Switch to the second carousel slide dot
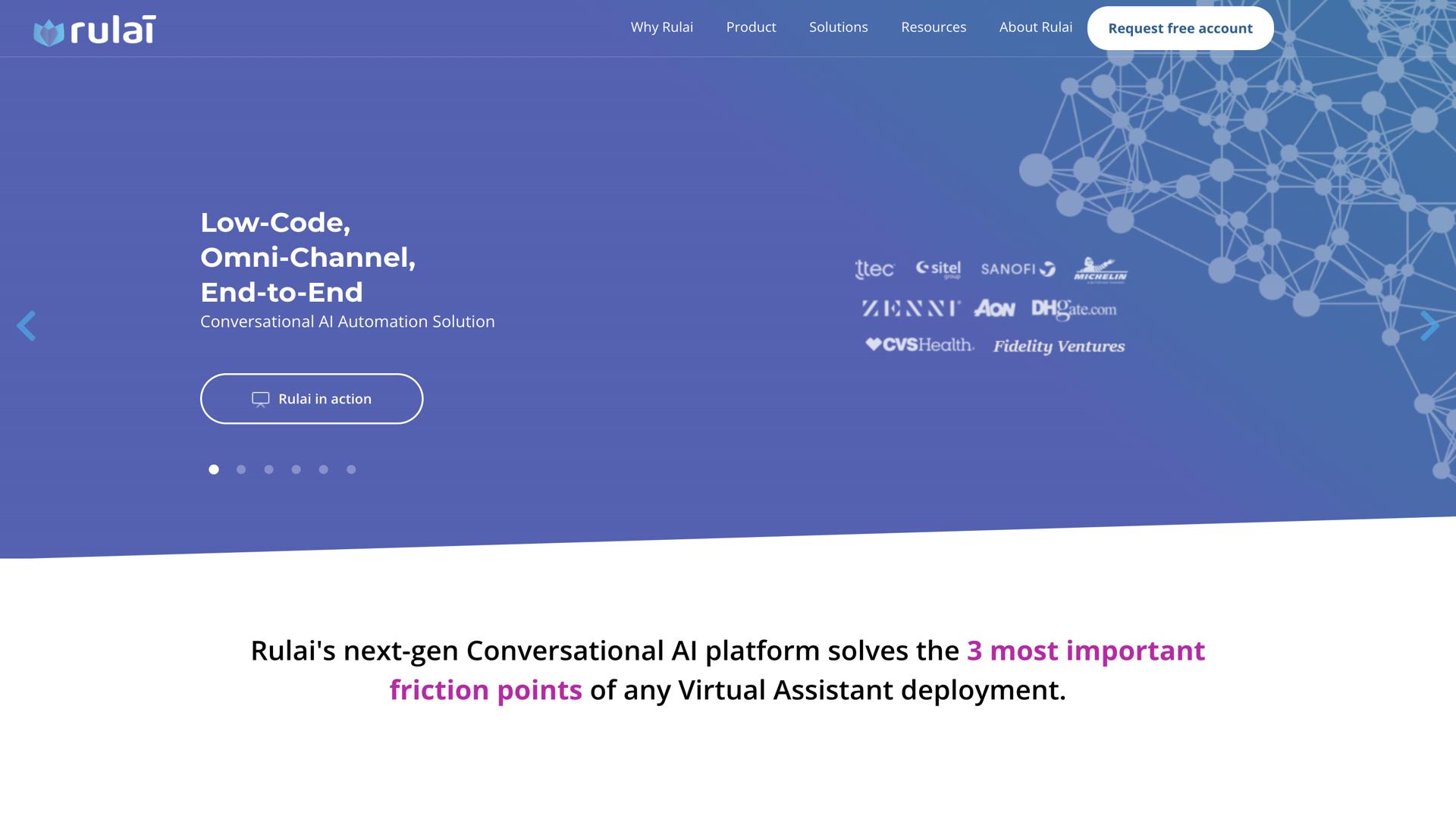 tap(241, 469)
